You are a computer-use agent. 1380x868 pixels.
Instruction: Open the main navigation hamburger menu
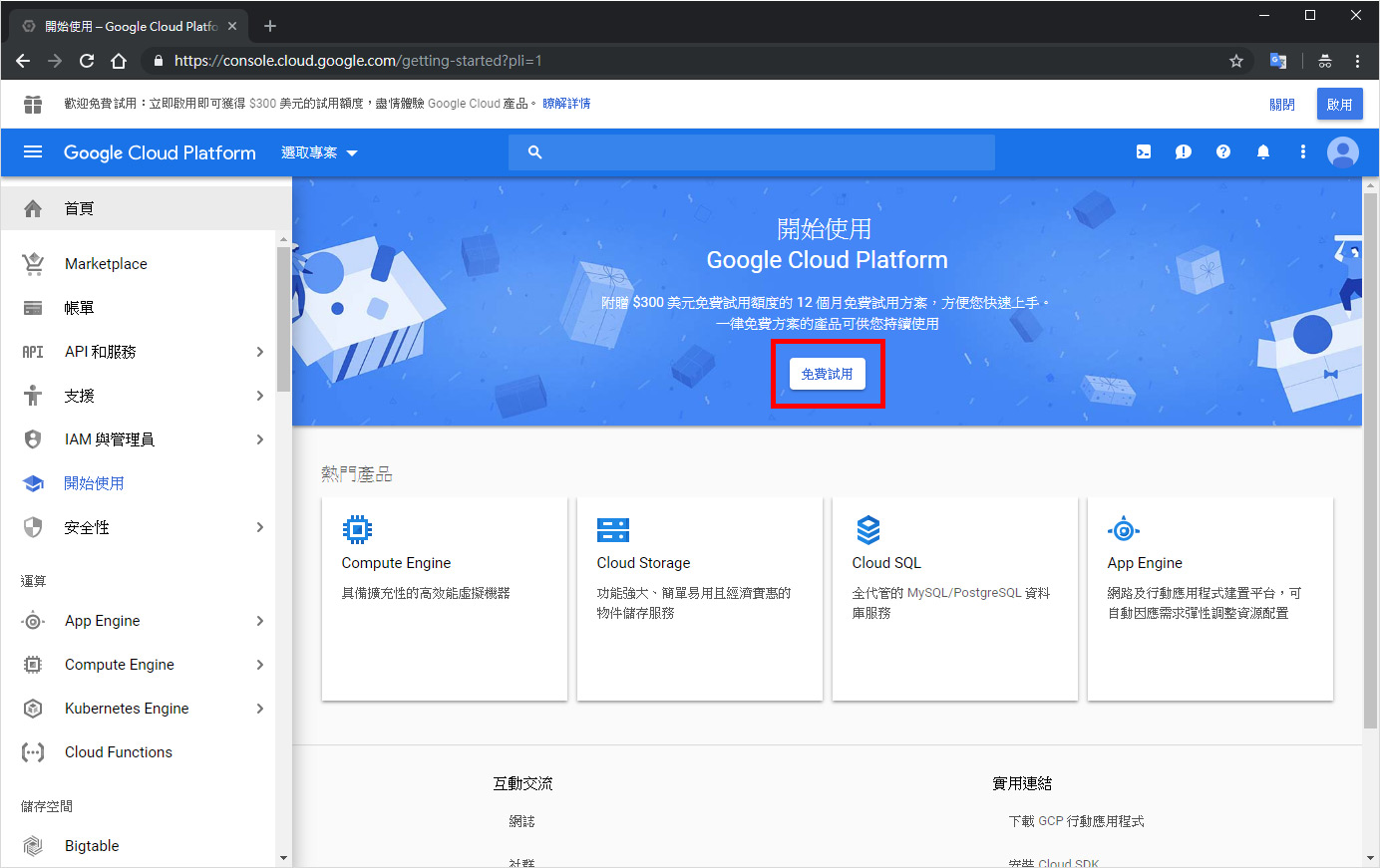pyautogui.click(x=33, y=151)
